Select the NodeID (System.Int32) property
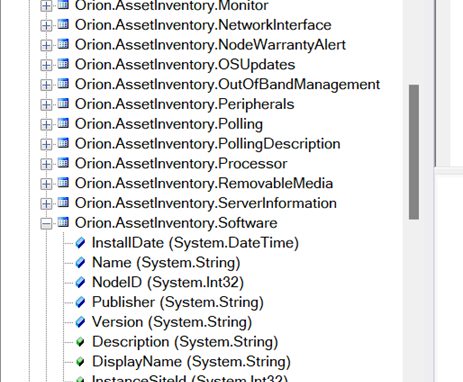The image size is (463, 382). pyautogui.click(x=168, y=282)
